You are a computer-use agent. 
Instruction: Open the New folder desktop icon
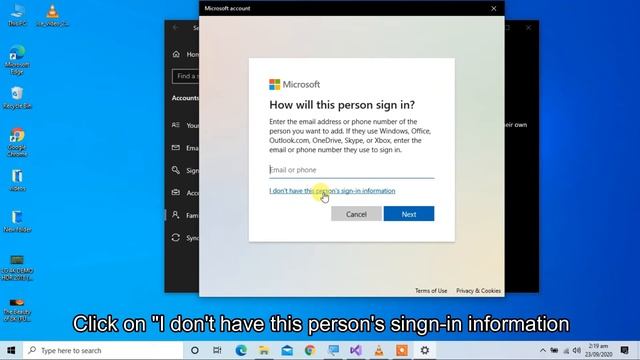(17, 222)
